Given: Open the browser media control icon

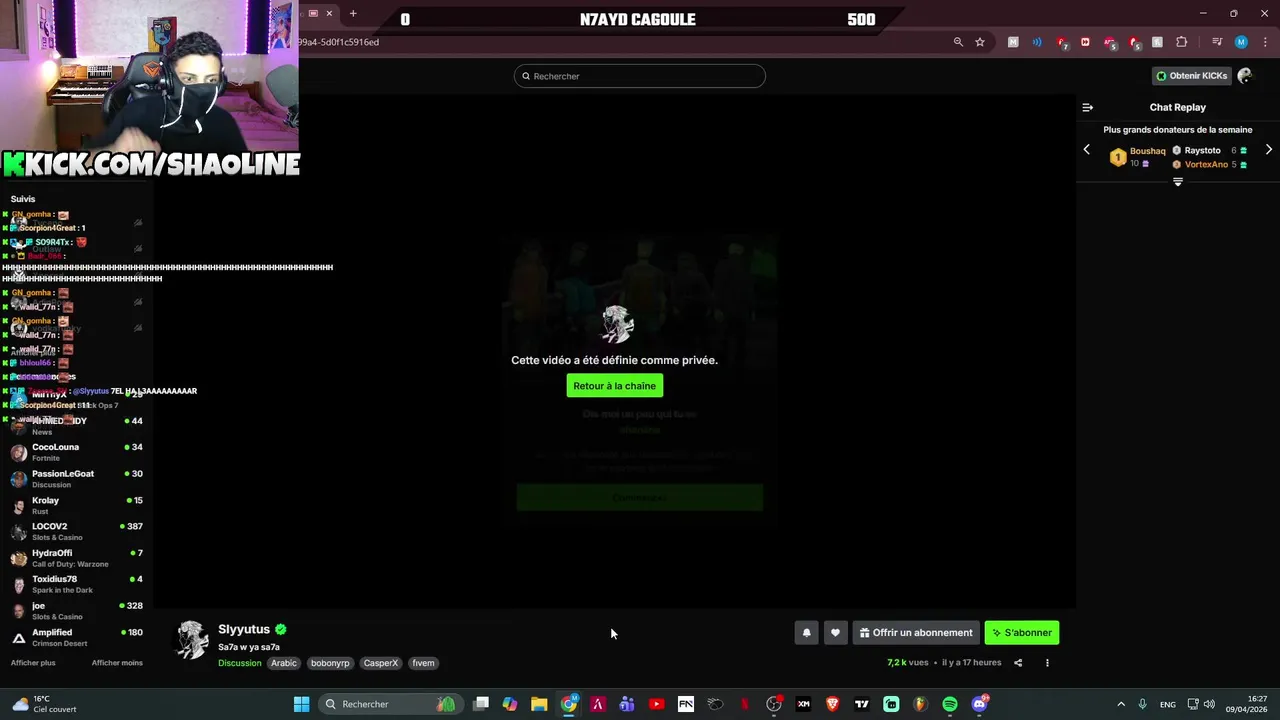Looking at the screenshot, I should click(x=1217, y=42).
